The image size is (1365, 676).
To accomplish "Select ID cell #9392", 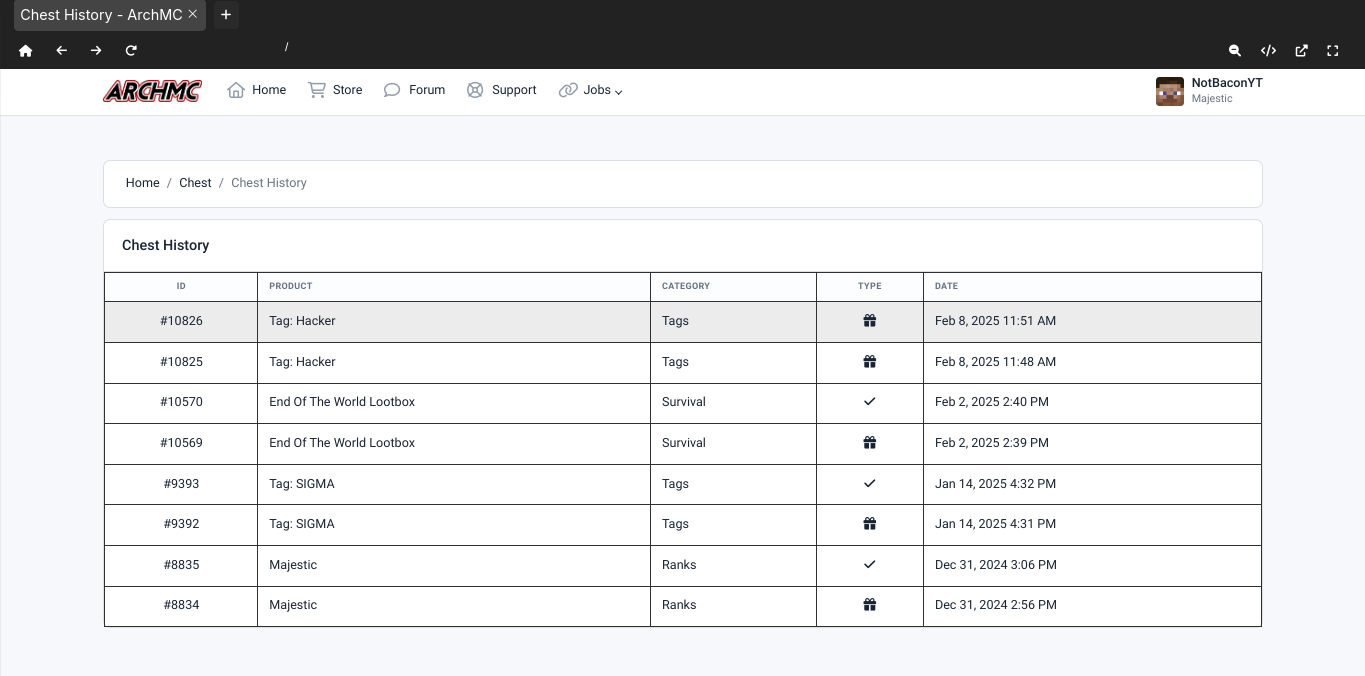I will [x=181, y=524].
